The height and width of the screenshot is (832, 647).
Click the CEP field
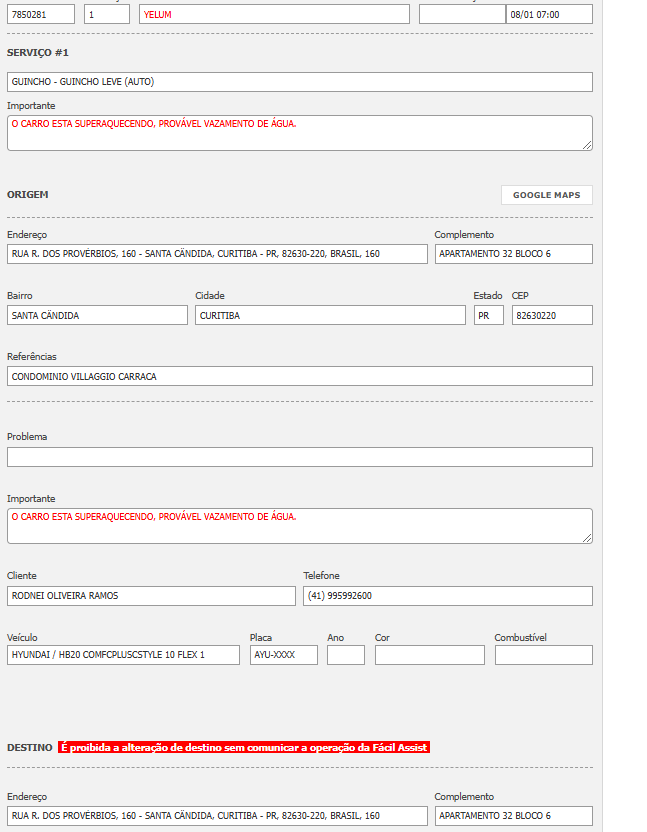(552, 315)
